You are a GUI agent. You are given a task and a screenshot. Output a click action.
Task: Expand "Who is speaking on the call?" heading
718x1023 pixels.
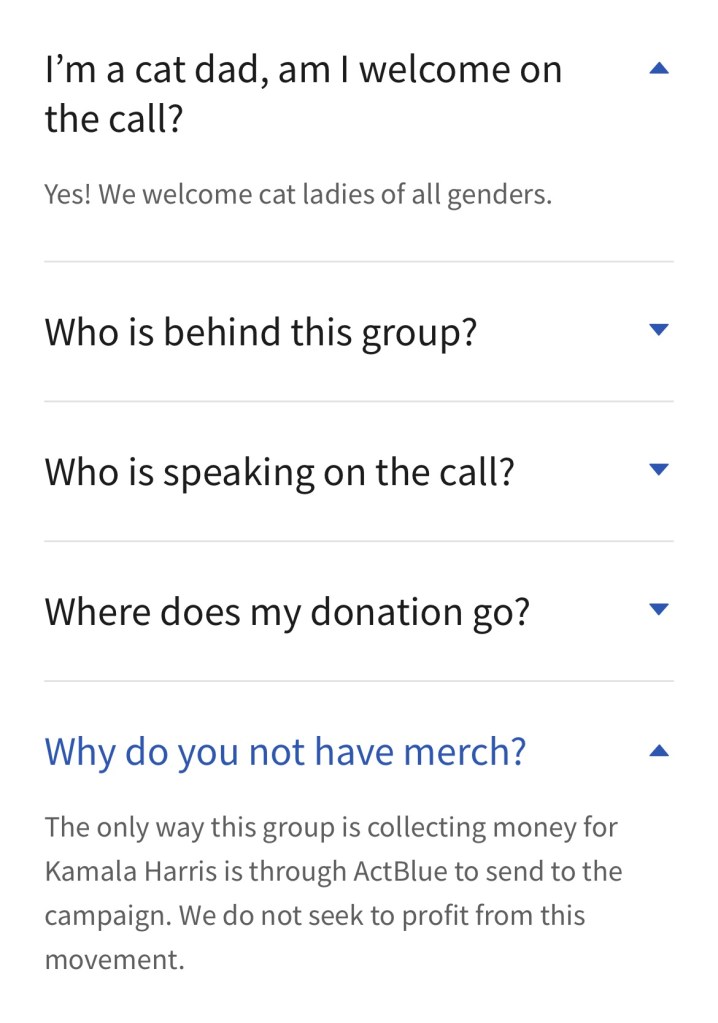click(x=279, y=471)
